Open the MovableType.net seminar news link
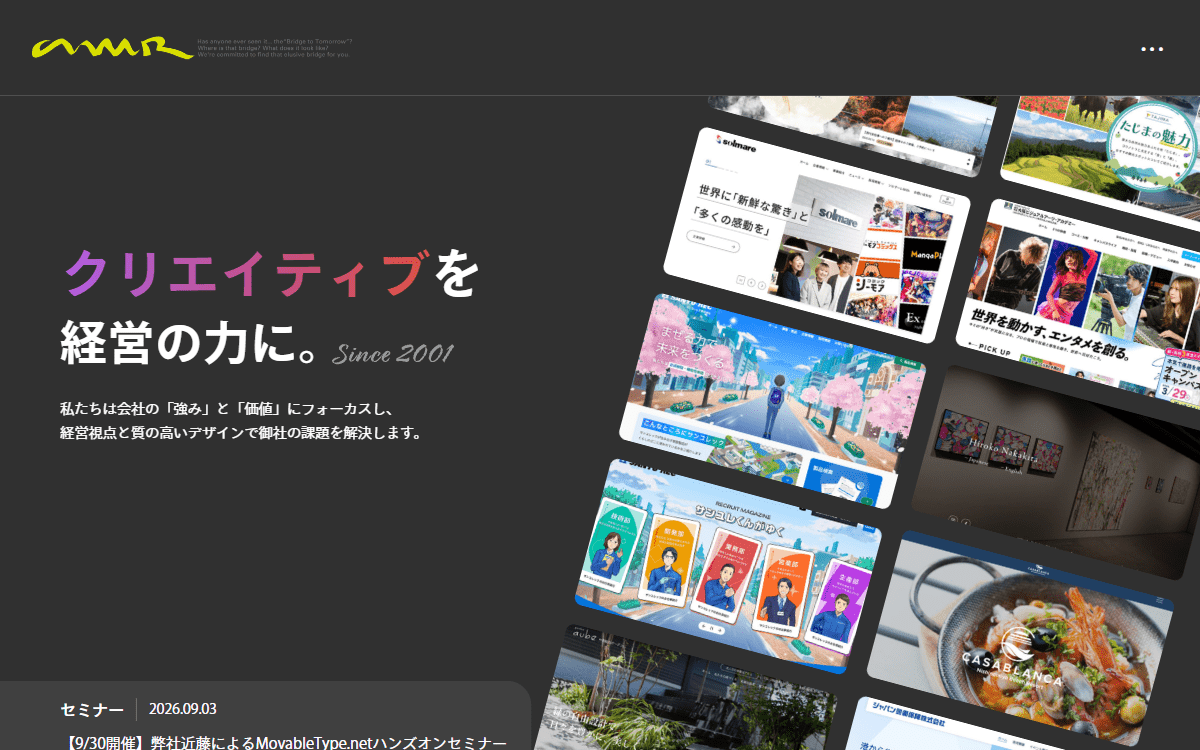Viewport: 1200px width, 750px height. tap(284, 742)
